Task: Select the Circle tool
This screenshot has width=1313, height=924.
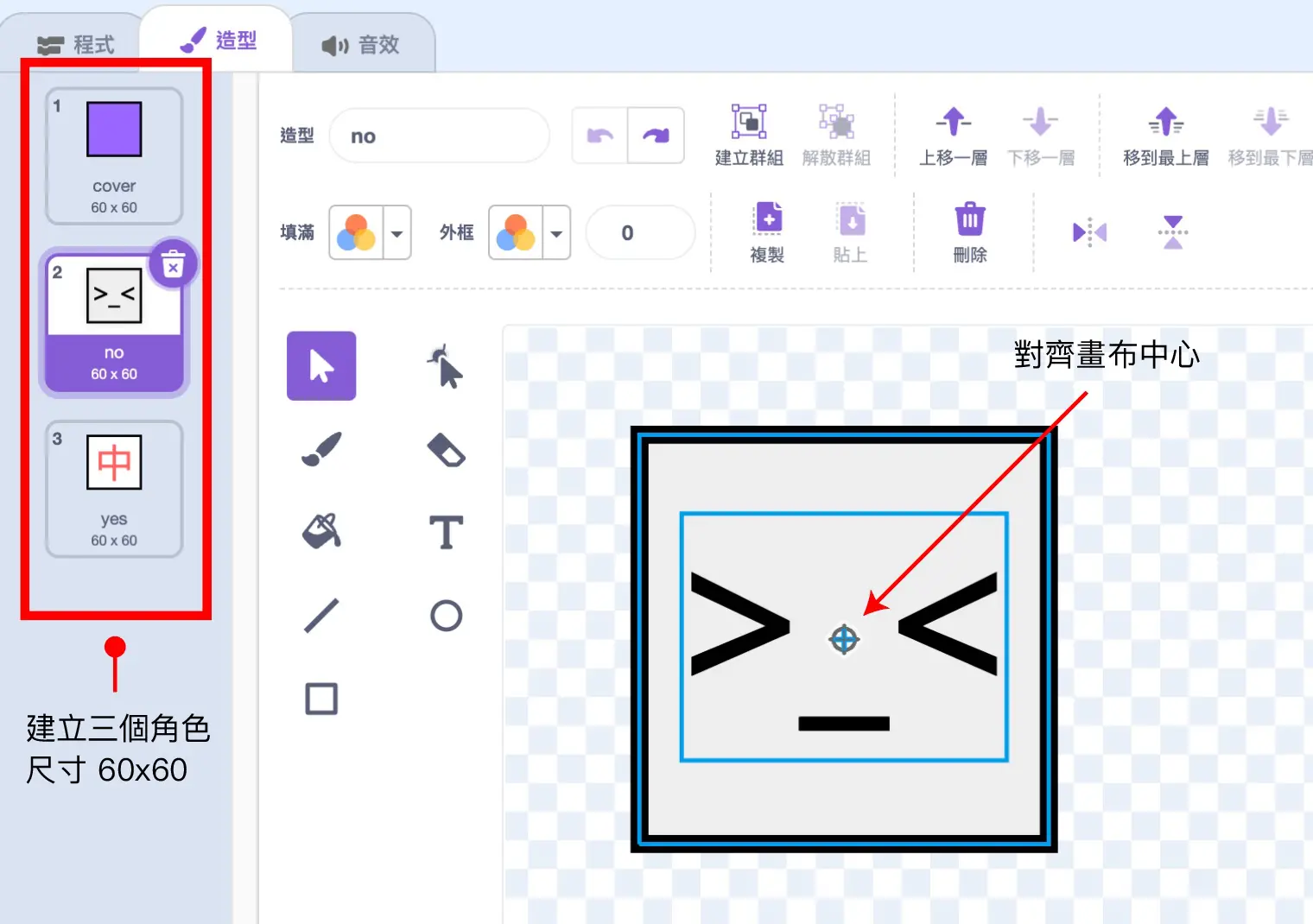Action: click(x=446, y=616)
